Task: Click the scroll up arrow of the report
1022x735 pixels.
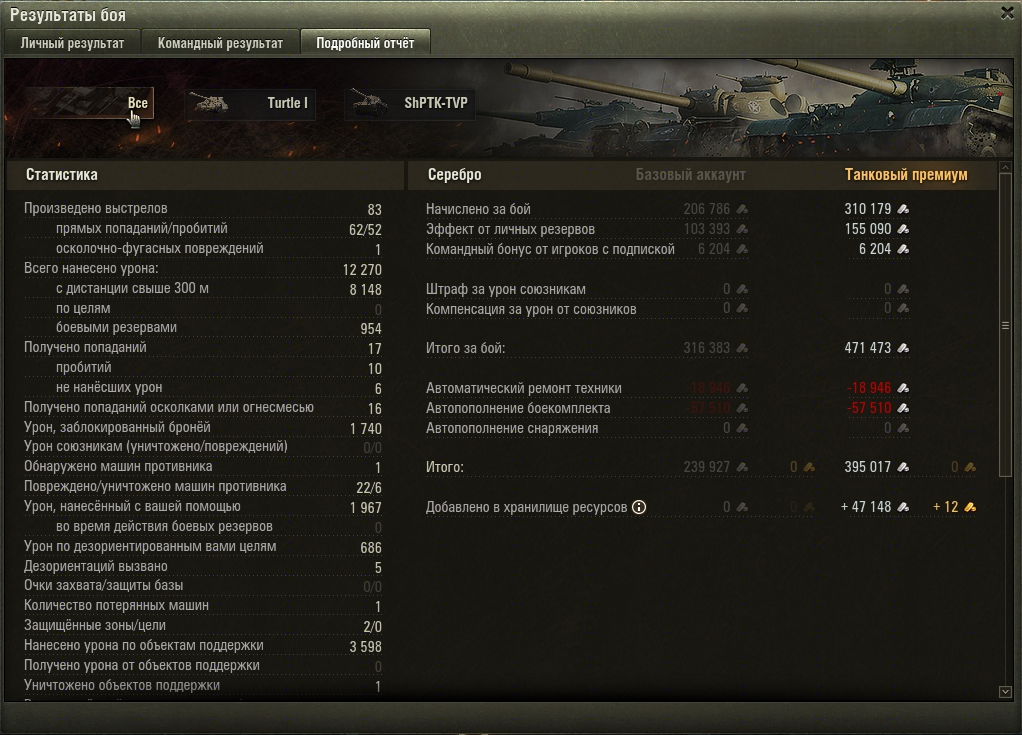Action: [1005, 168]
